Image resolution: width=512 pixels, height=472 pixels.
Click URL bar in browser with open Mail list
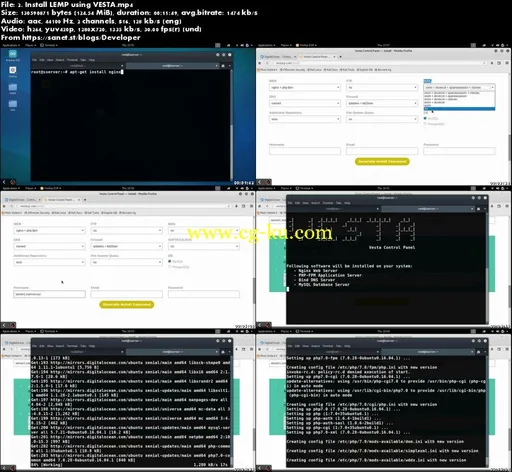(x=379, y=63)
